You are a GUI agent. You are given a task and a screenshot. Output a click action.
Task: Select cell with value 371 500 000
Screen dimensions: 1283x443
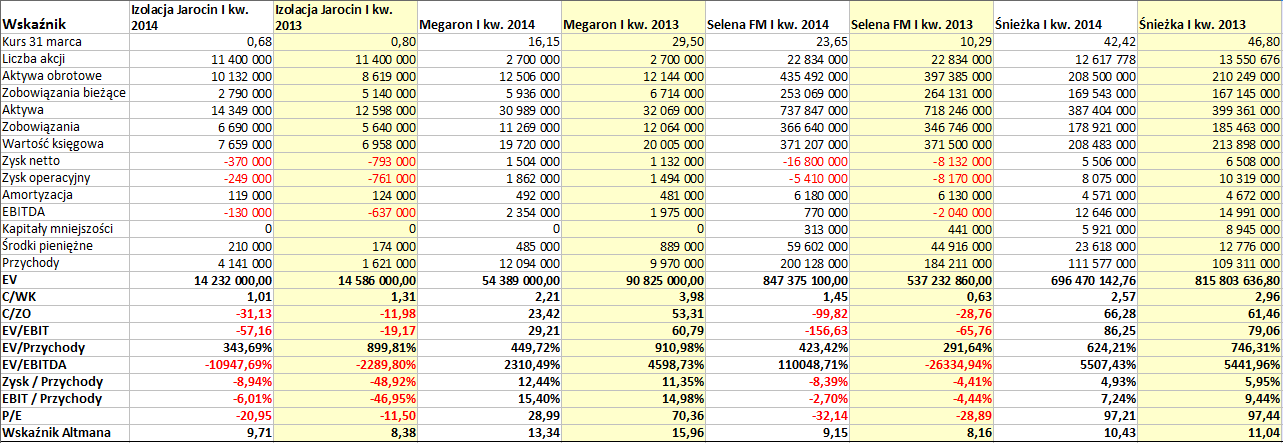pos(920,144)
